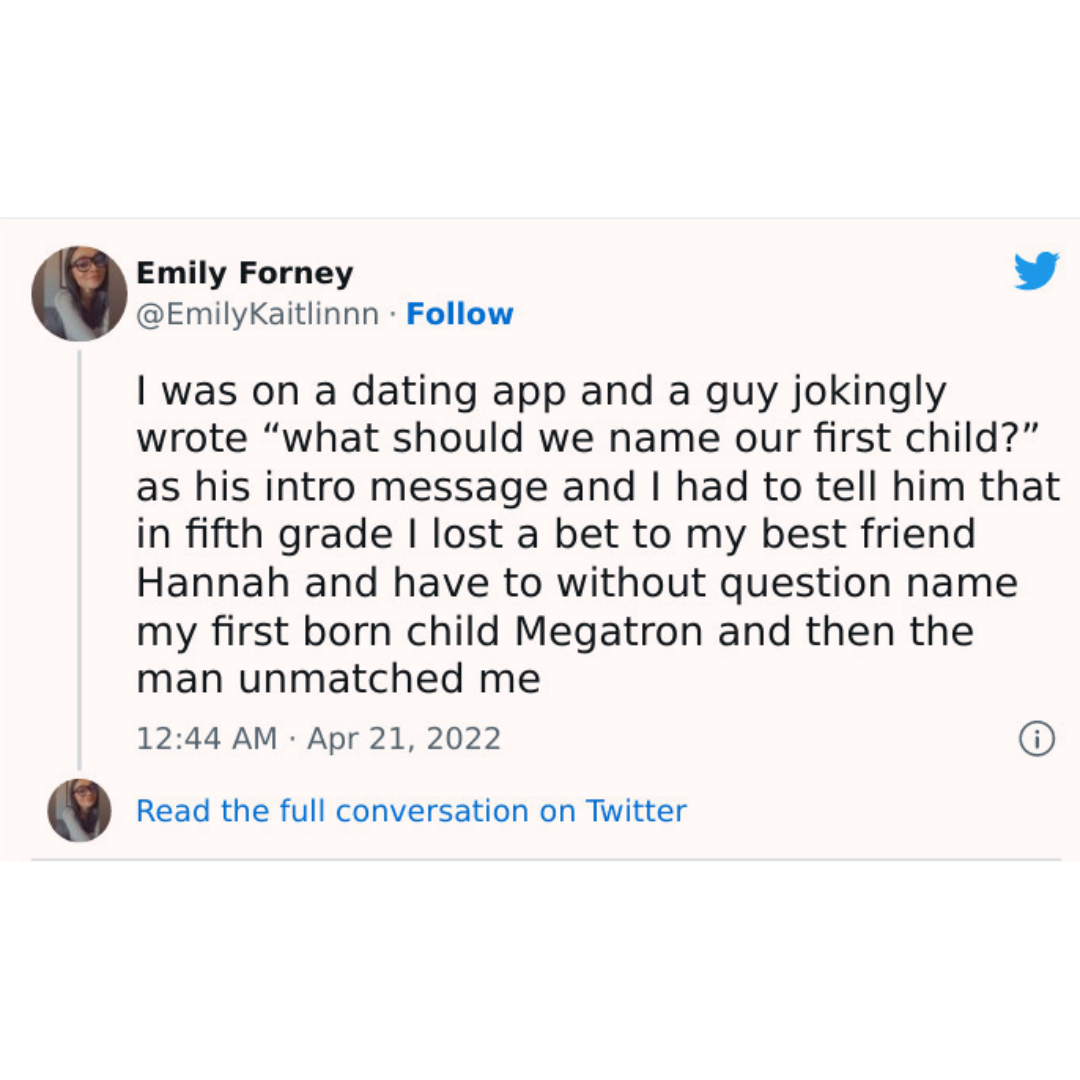Open the Emily Forney display name

point(244,273)
